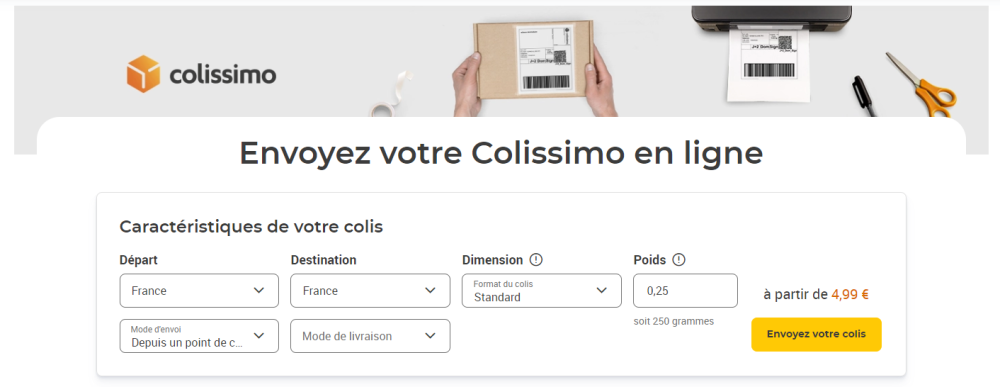The image size is (1000, 387).
Task: Click the Envoyez votre colis button
Action: tap(816, 335)
